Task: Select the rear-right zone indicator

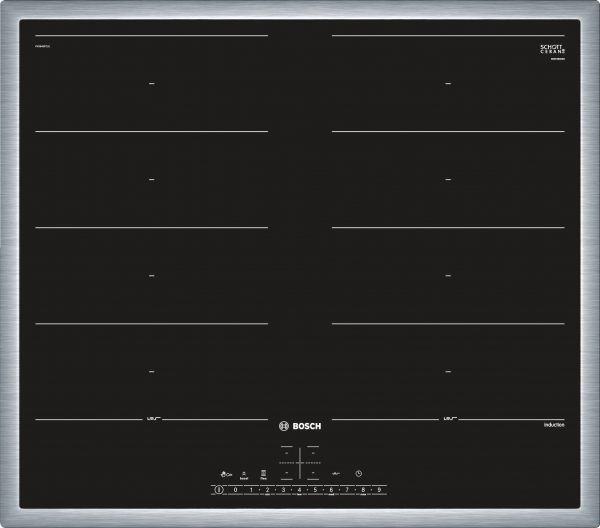Action: pos(313,451)
